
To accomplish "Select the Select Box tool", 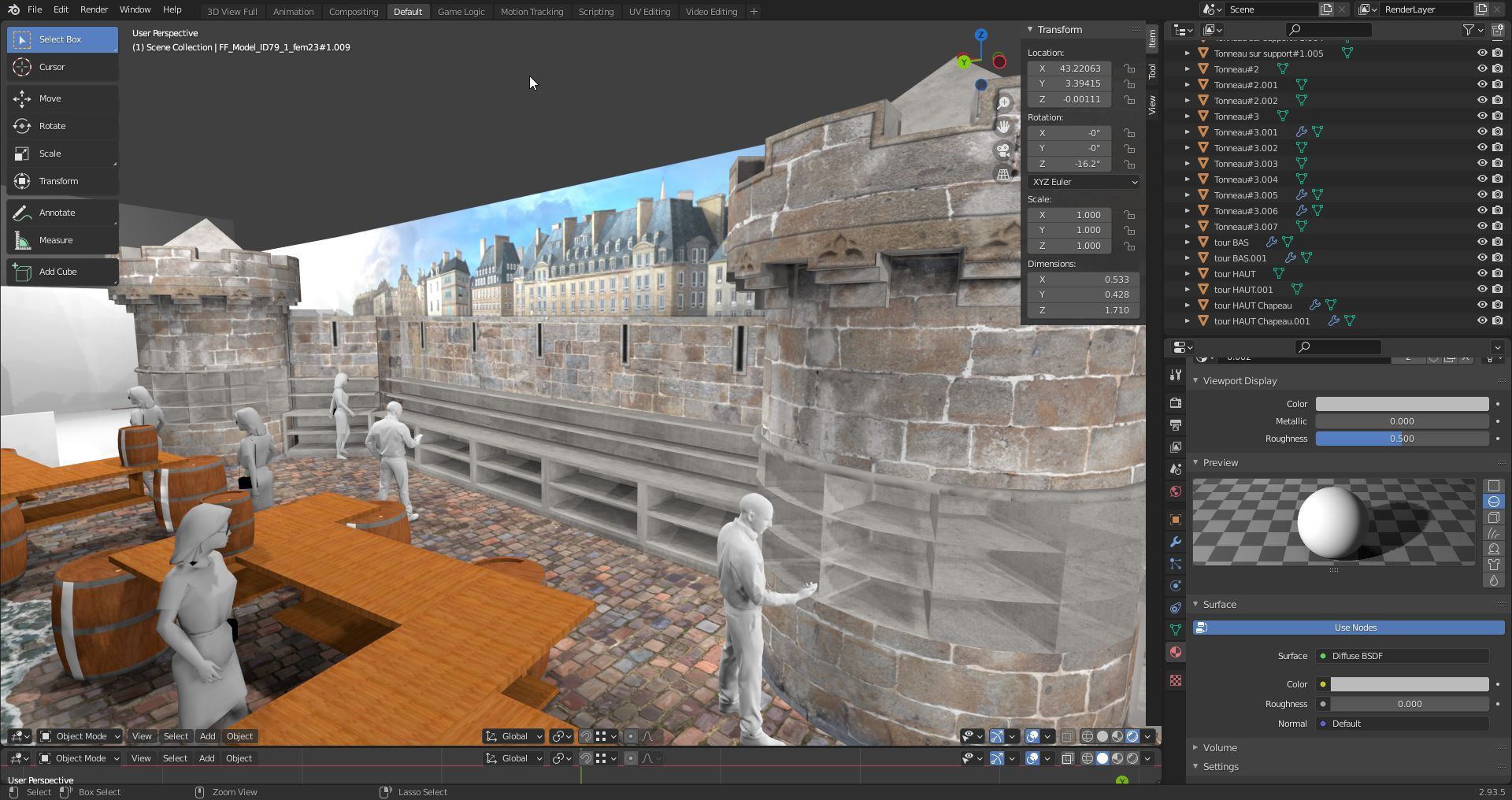I will point(62,39).
